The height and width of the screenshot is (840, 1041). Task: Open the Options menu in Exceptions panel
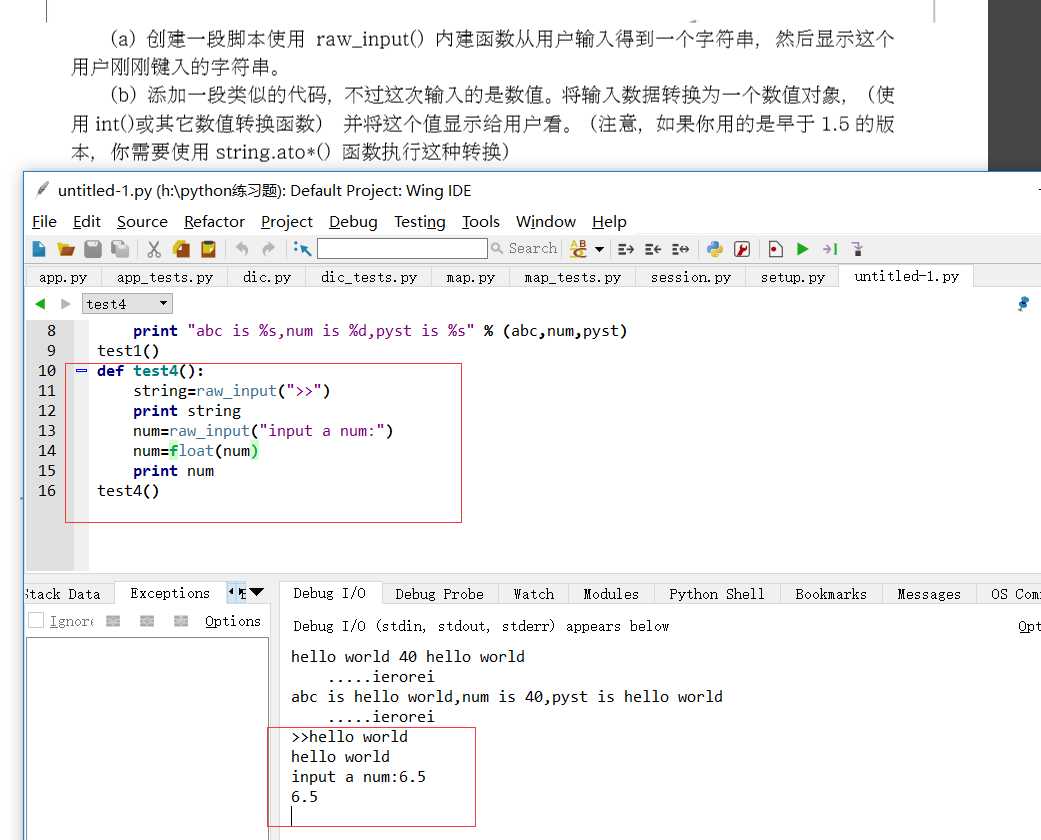(x=232, y=622)
